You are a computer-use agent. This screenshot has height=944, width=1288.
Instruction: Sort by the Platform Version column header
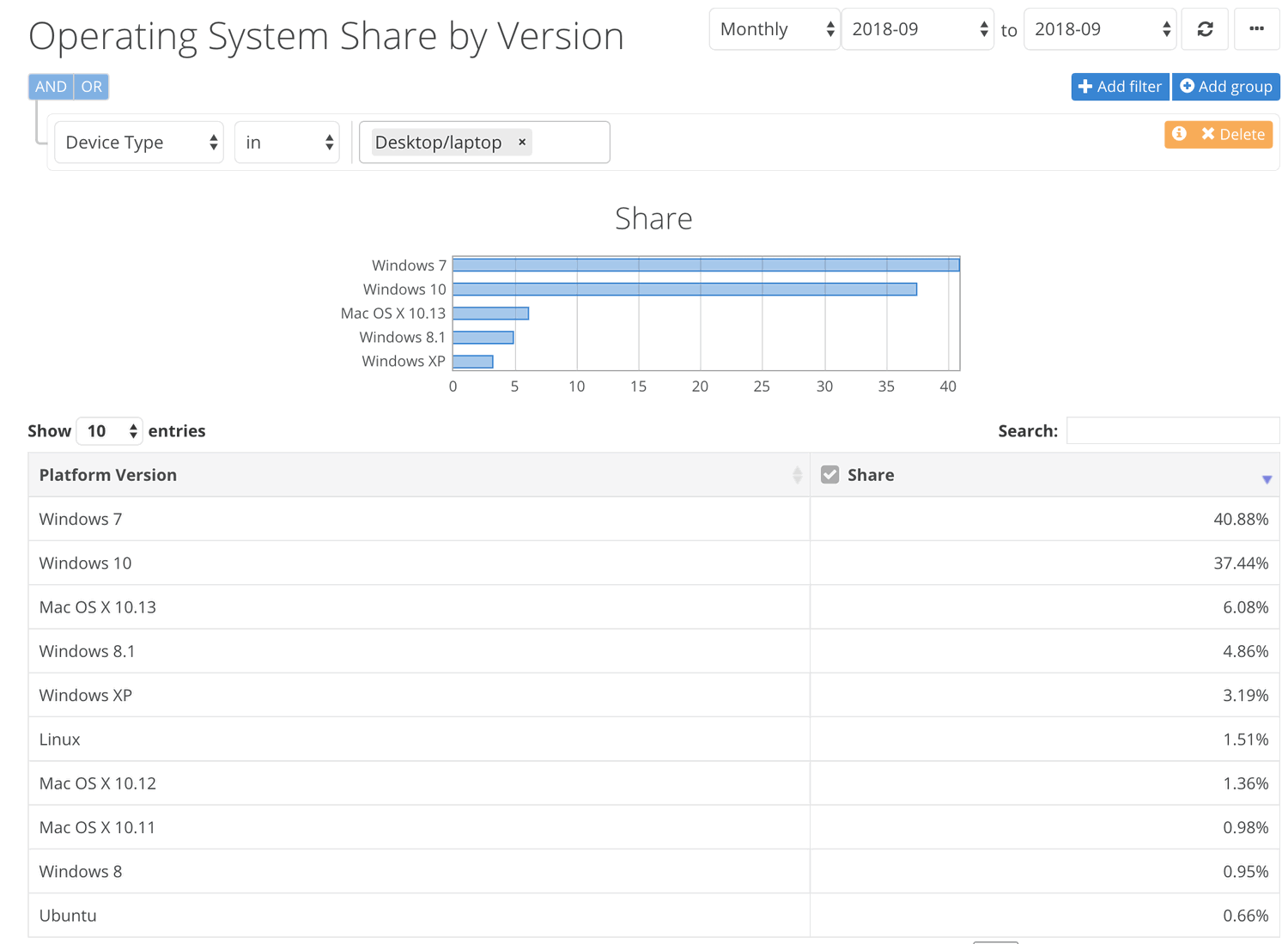tap(108, 474)
